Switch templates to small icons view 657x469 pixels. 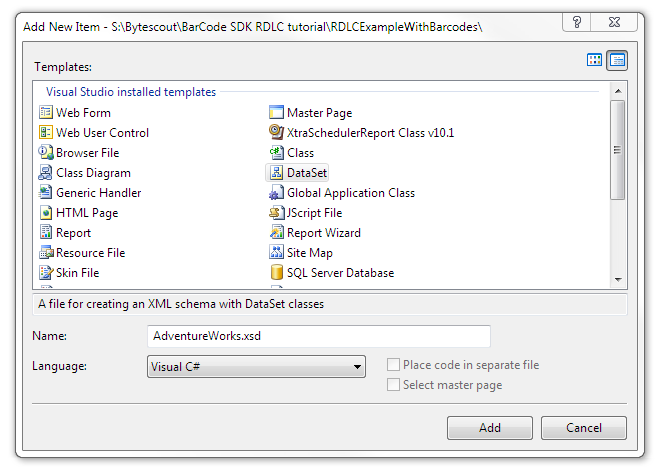[x=618, y=61]
